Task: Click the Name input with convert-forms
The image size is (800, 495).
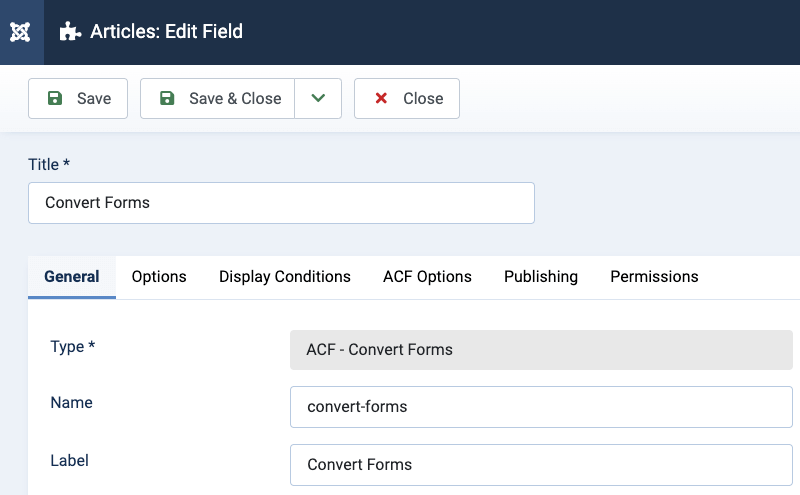Action: (541, 407)
